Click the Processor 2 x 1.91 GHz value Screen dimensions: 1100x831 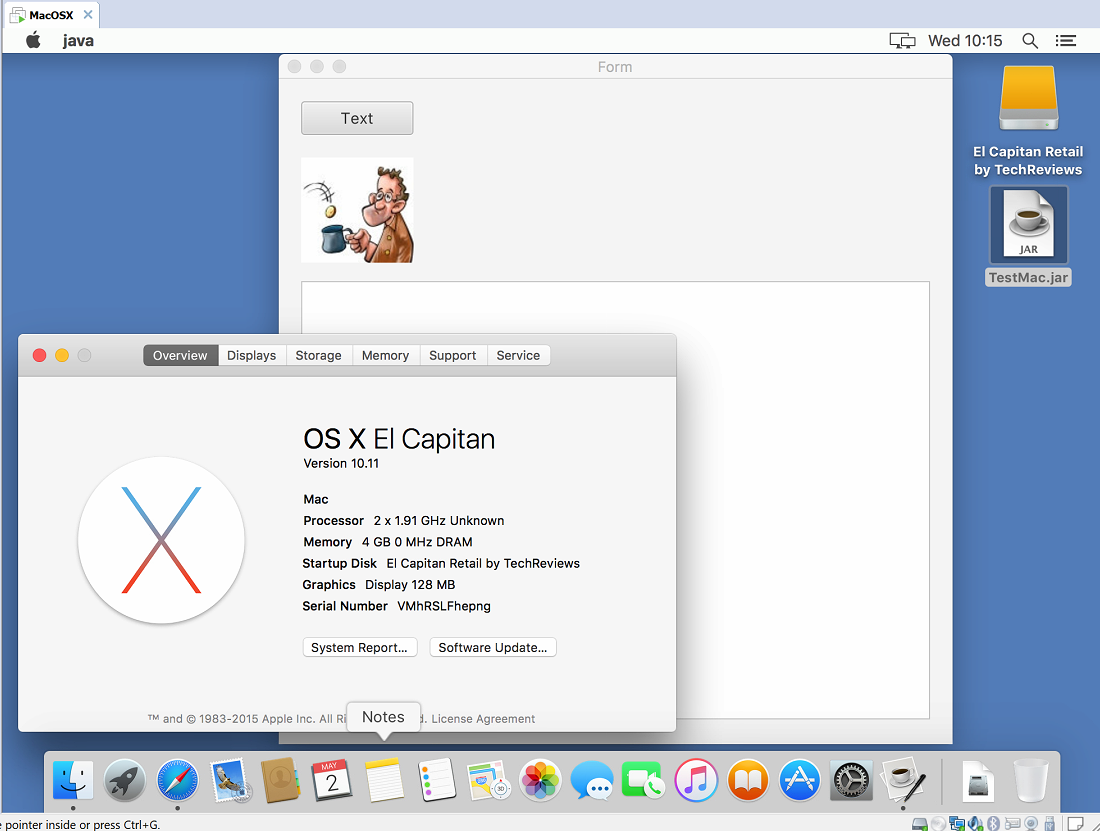pos(439,520)
